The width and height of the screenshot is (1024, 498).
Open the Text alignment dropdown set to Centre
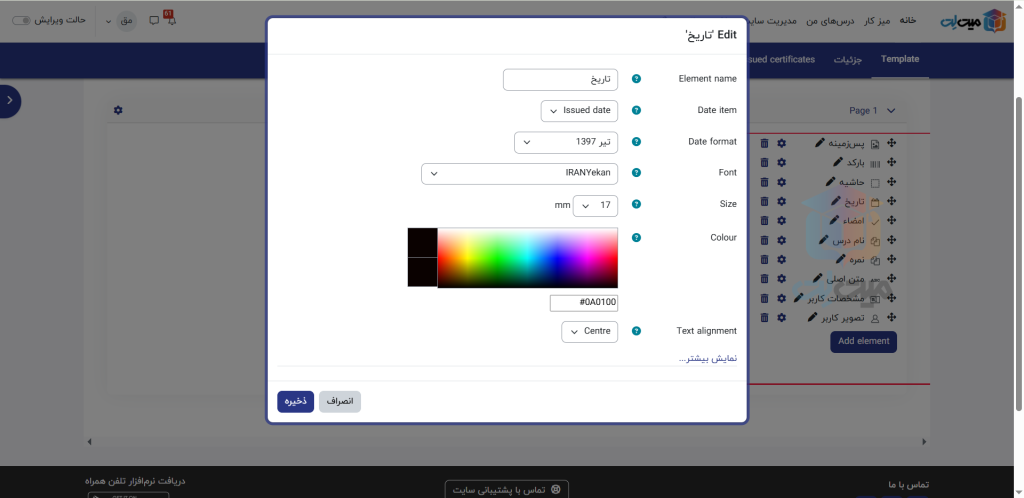[589, 331]
